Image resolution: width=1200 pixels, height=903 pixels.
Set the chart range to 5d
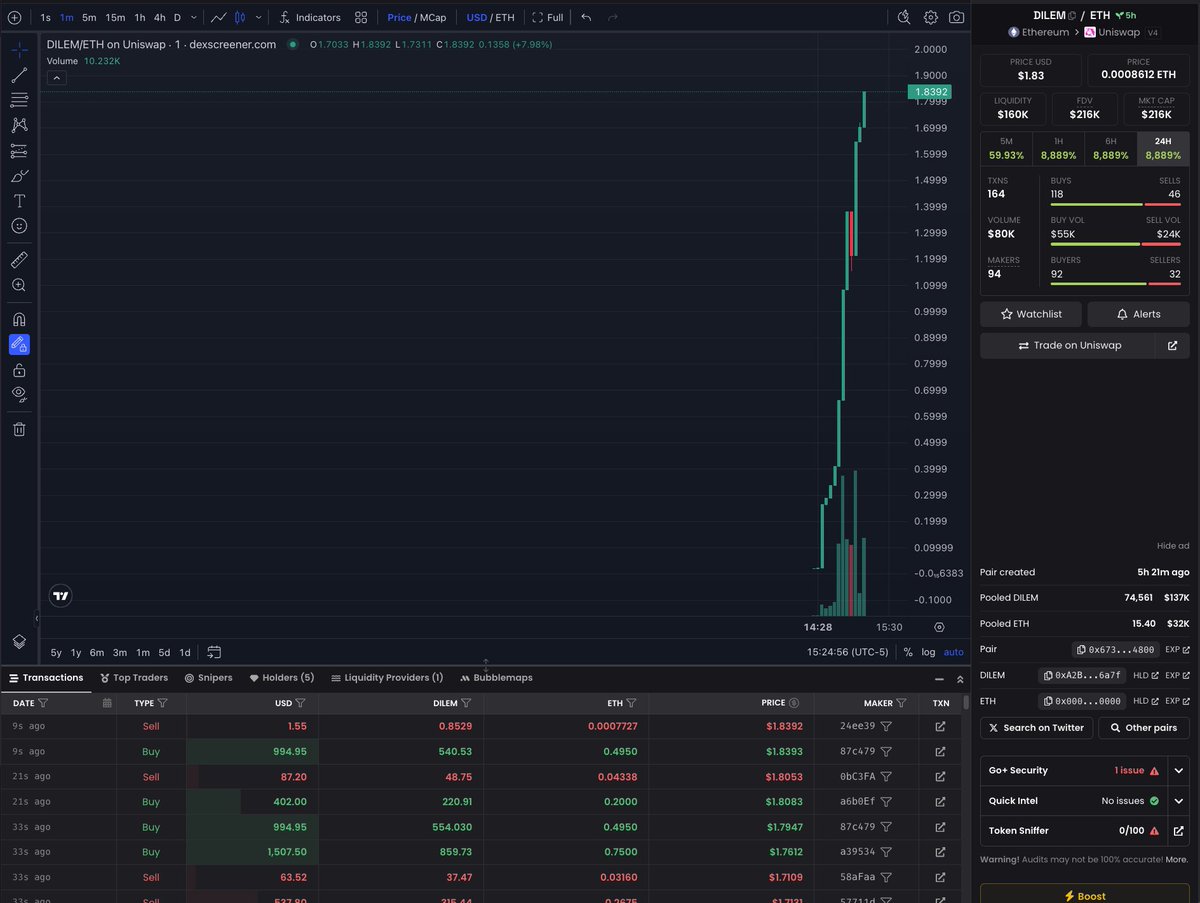164,652
